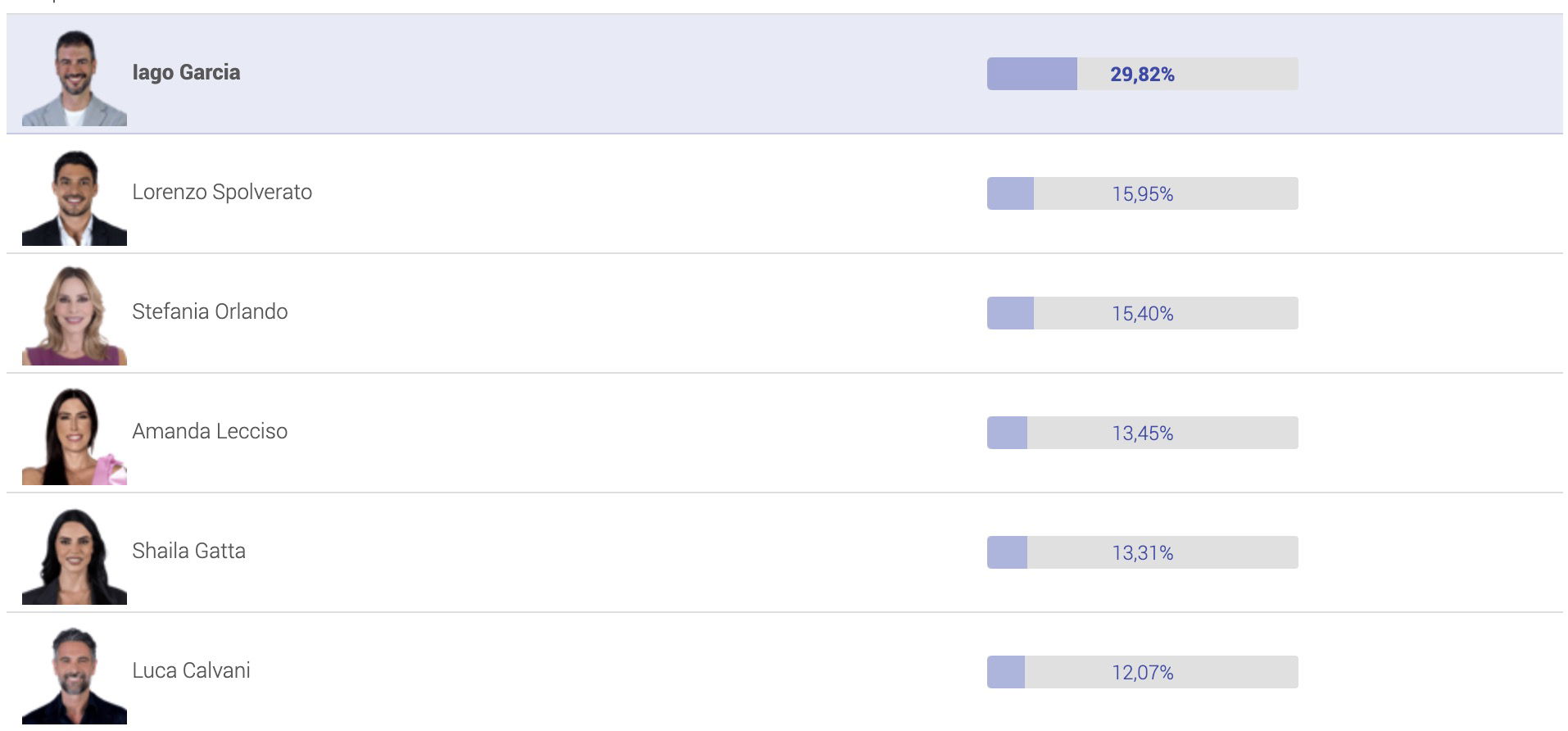1568x731 pixels.
Task: Click the 15,95% progress bar
Action: click(1142, 193)
